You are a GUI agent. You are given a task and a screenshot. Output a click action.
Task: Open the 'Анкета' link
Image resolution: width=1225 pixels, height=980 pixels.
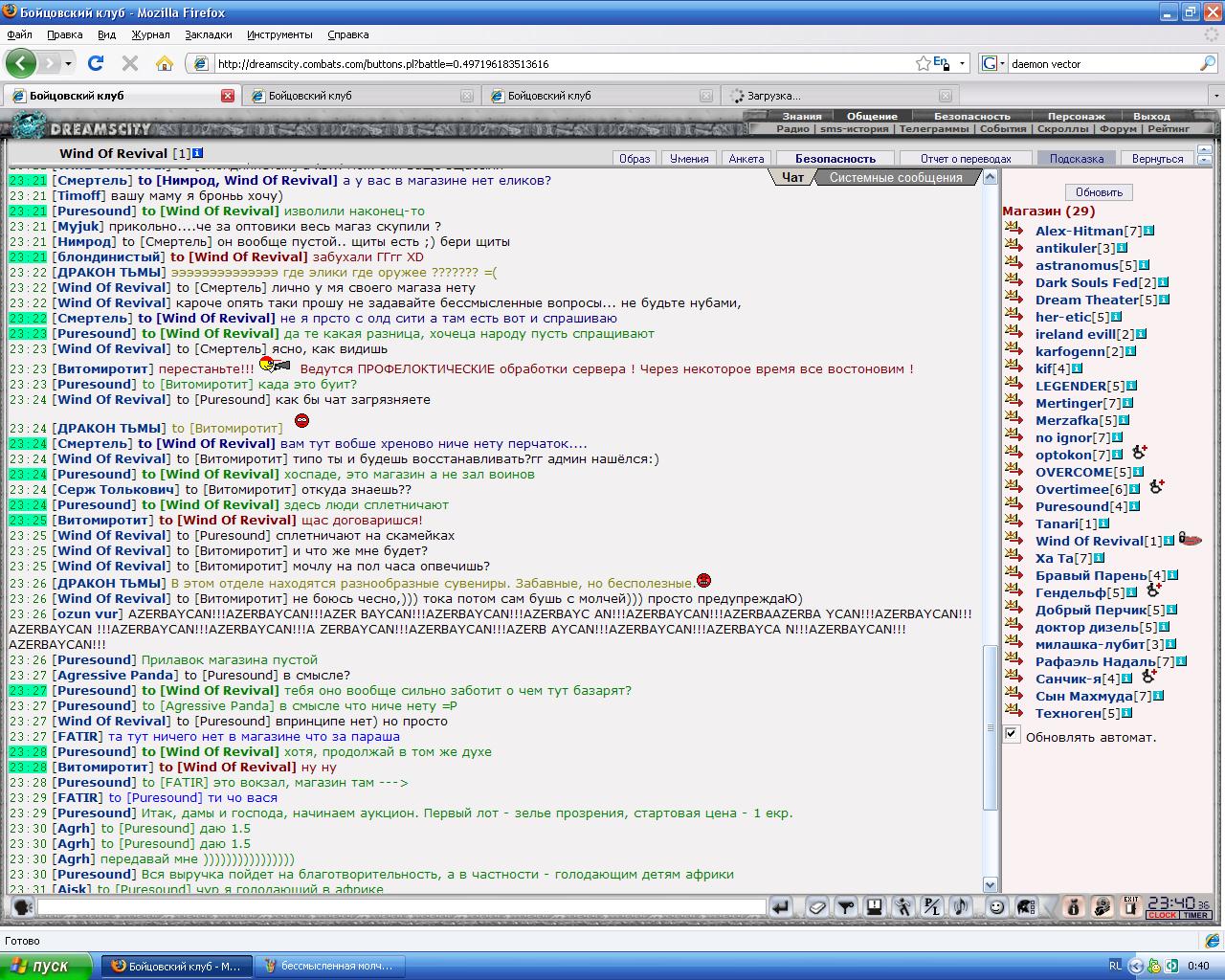tap(746, 159)
